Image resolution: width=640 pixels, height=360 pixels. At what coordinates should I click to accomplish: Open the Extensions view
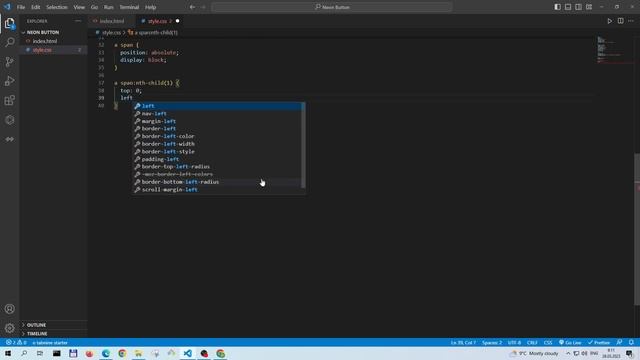pyautogui.click(x=10, y=100)
